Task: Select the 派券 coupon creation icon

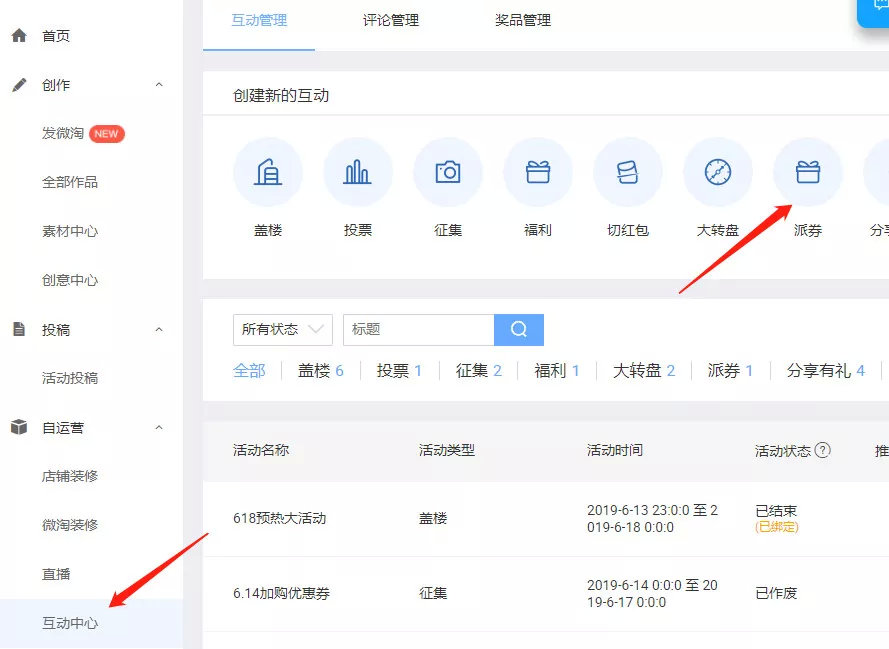Action: 807,171
